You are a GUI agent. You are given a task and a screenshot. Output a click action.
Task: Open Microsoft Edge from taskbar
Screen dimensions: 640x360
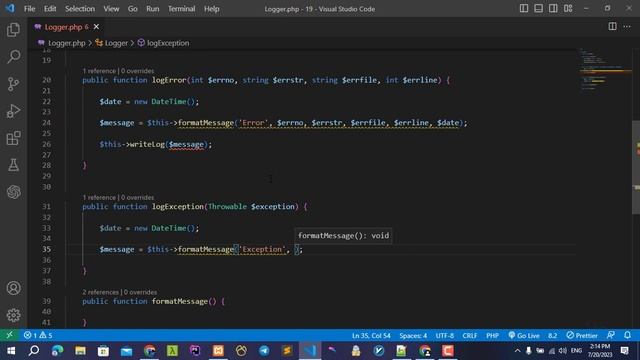point(57,351)
